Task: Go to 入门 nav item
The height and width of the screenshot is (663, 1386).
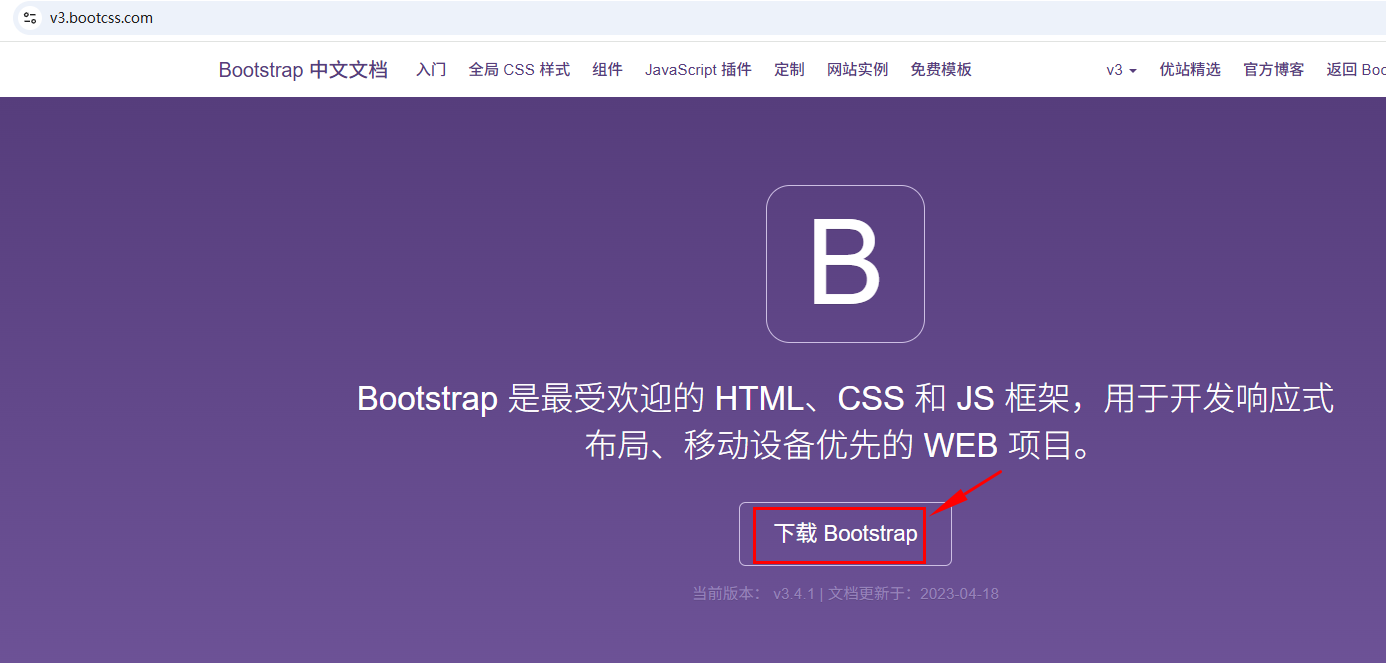Action: (431, 70)
